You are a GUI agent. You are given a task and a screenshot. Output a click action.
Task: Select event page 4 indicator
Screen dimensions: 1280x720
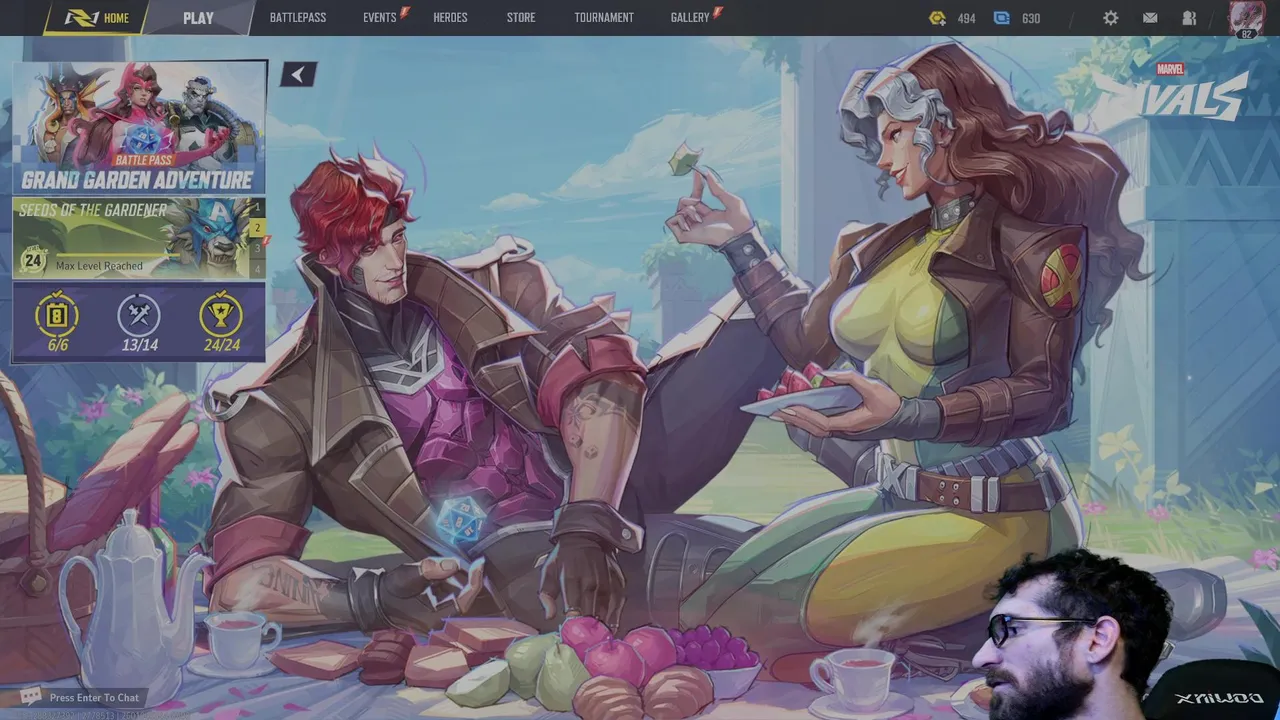click(x=257, y=268)
